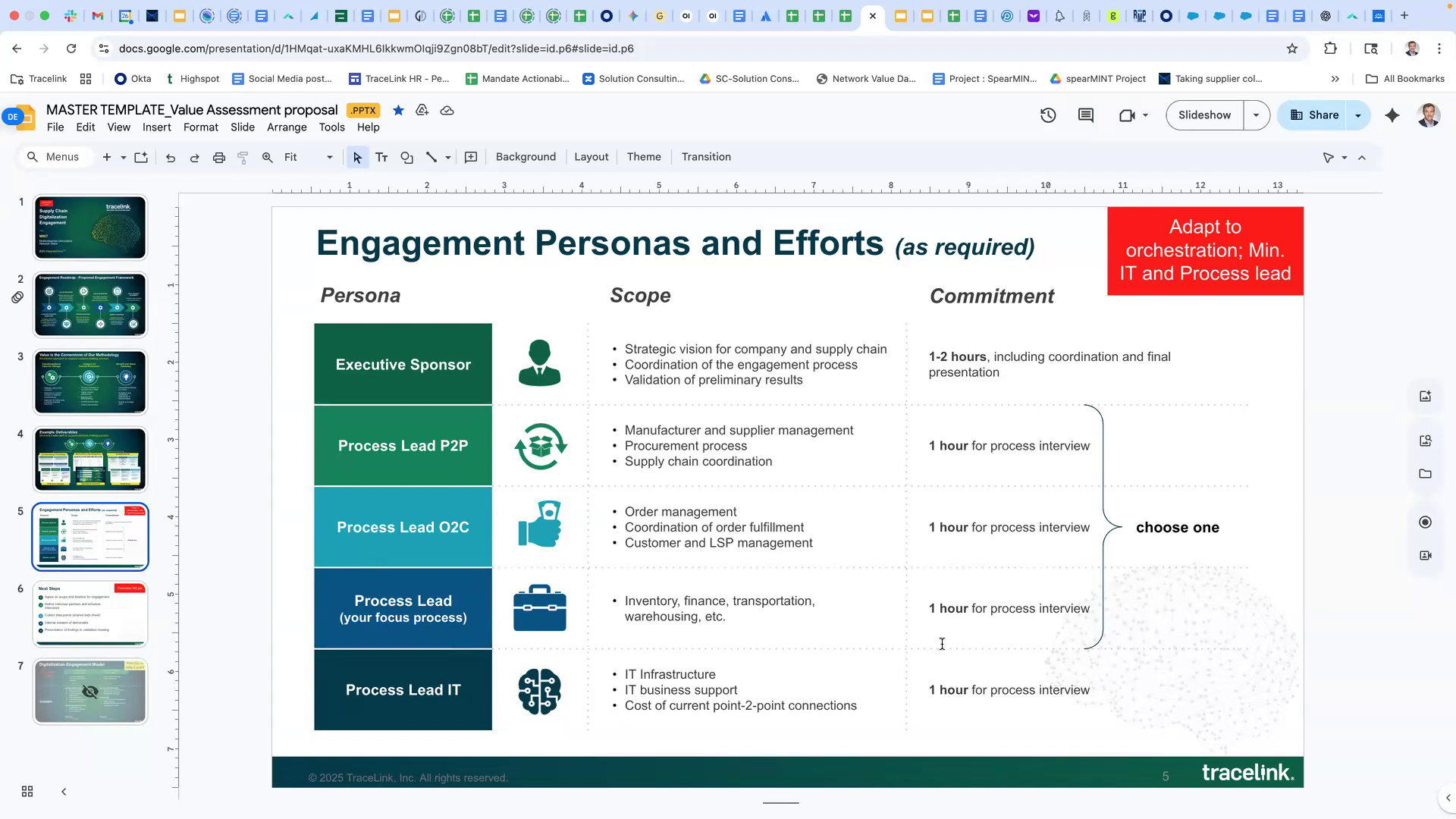This screenshot has width=1456, height=819.
Task: Select the Text box tool
Action: point(381,158)
